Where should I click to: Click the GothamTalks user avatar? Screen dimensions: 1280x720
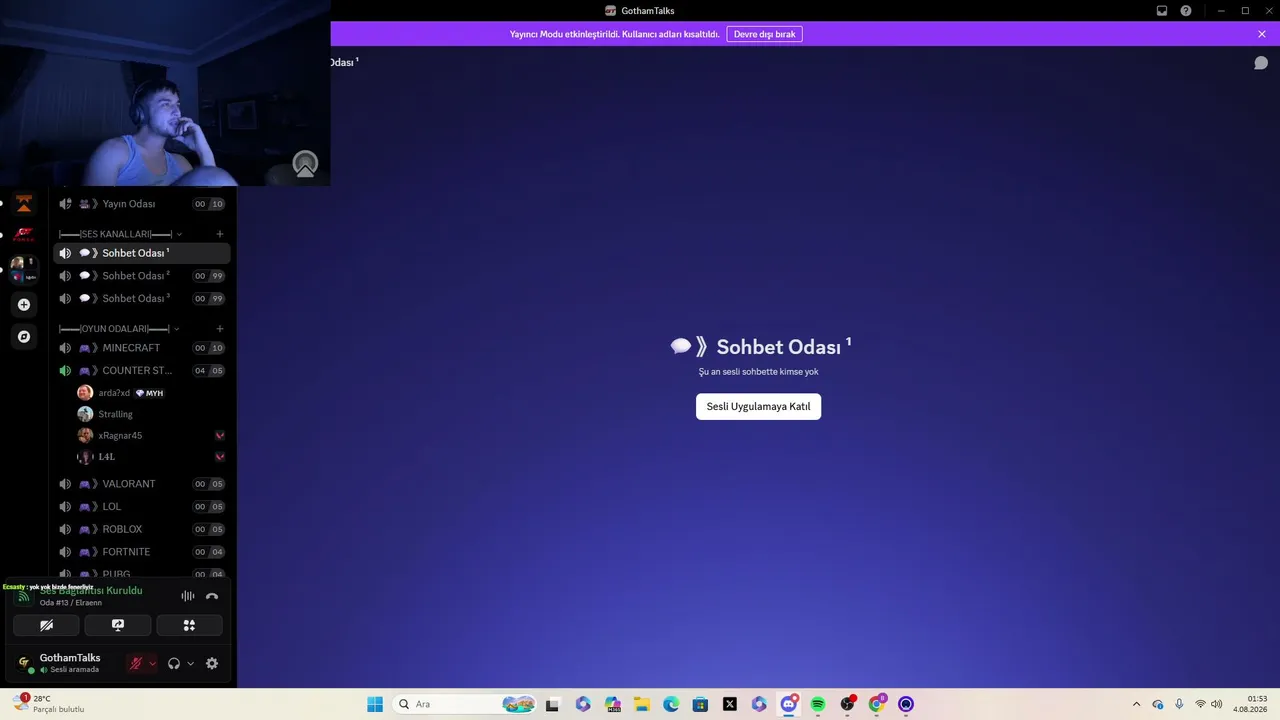point(24,663)
